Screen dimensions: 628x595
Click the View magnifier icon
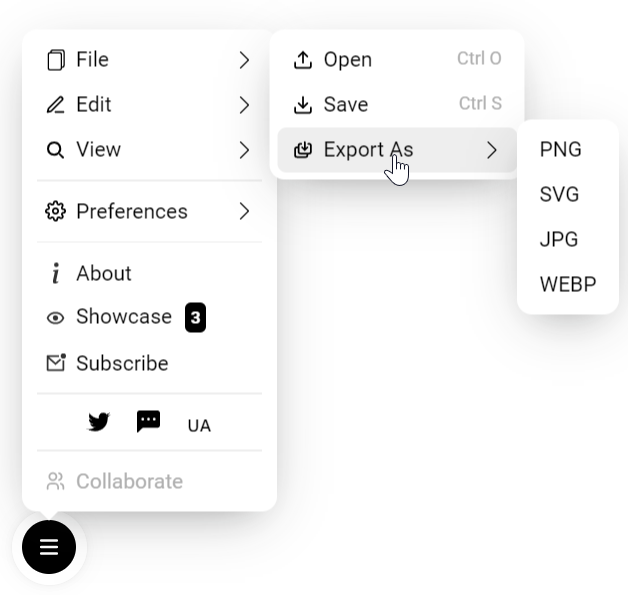tap(55, 150)
